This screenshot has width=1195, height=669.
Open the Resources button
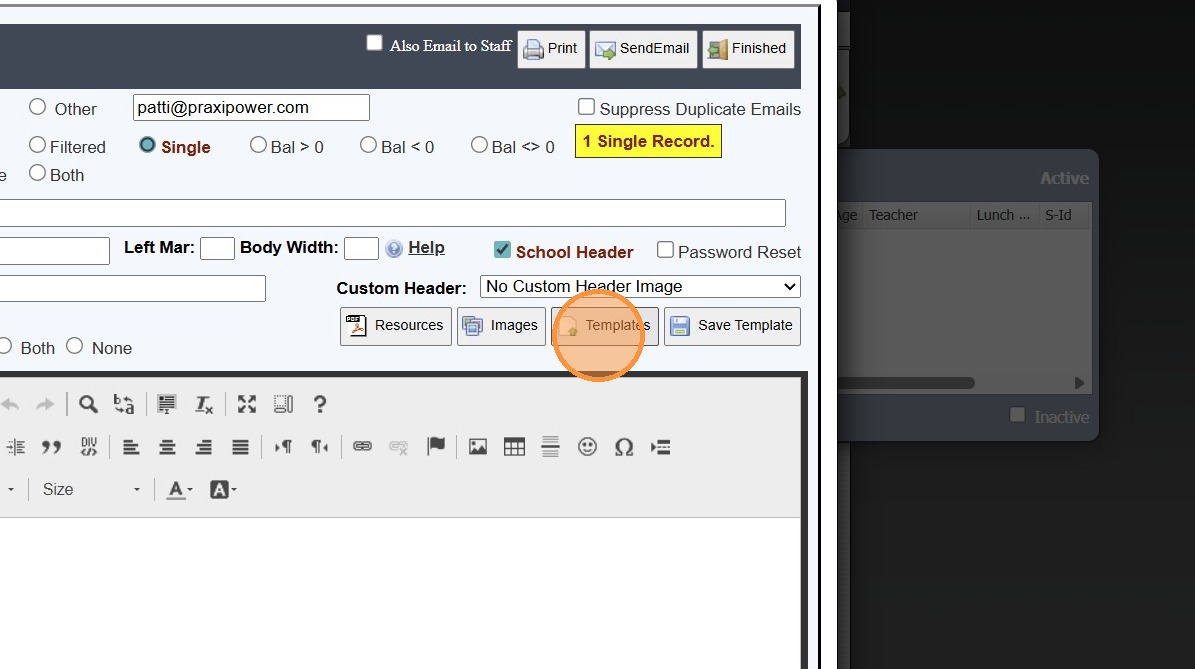tap(396, 326)
